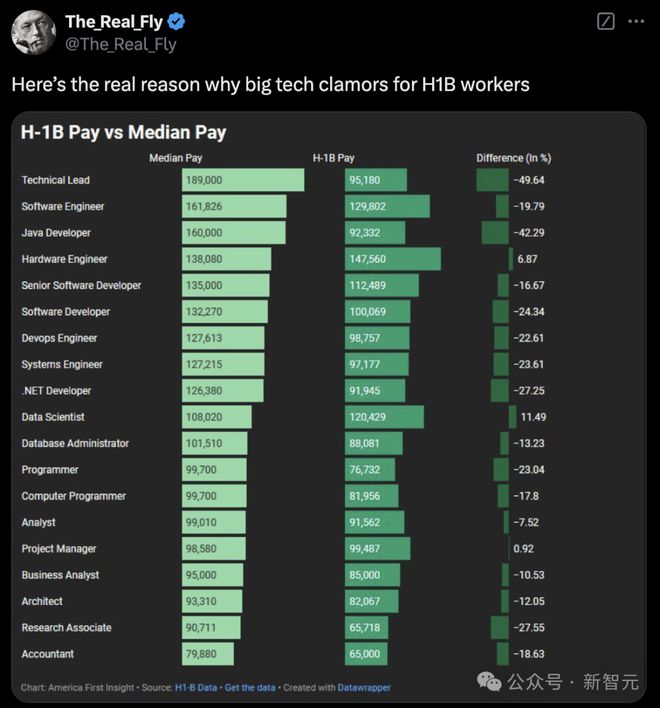Click the Data Scientist difference bar

click(x=512, y=417)
